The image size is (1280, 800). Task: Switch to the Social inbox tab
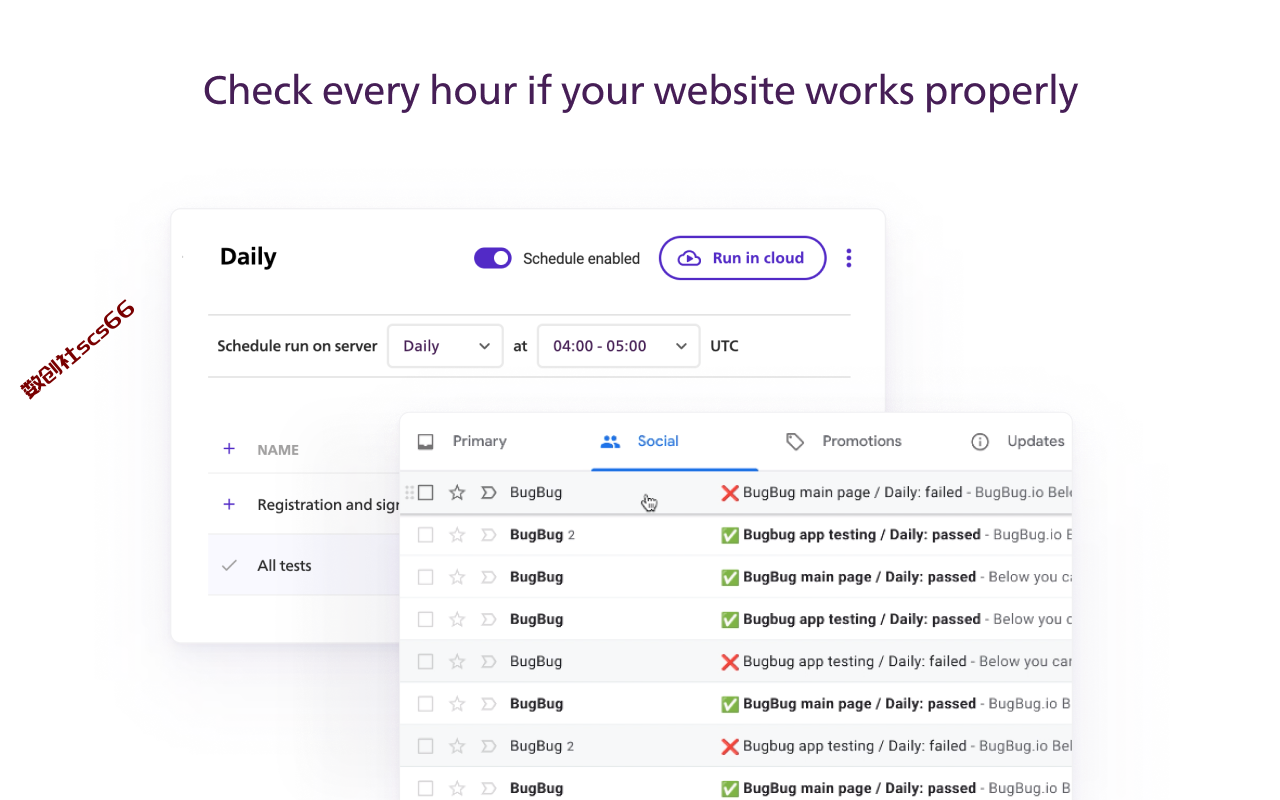pyautogui.click(x=675, y=441)
